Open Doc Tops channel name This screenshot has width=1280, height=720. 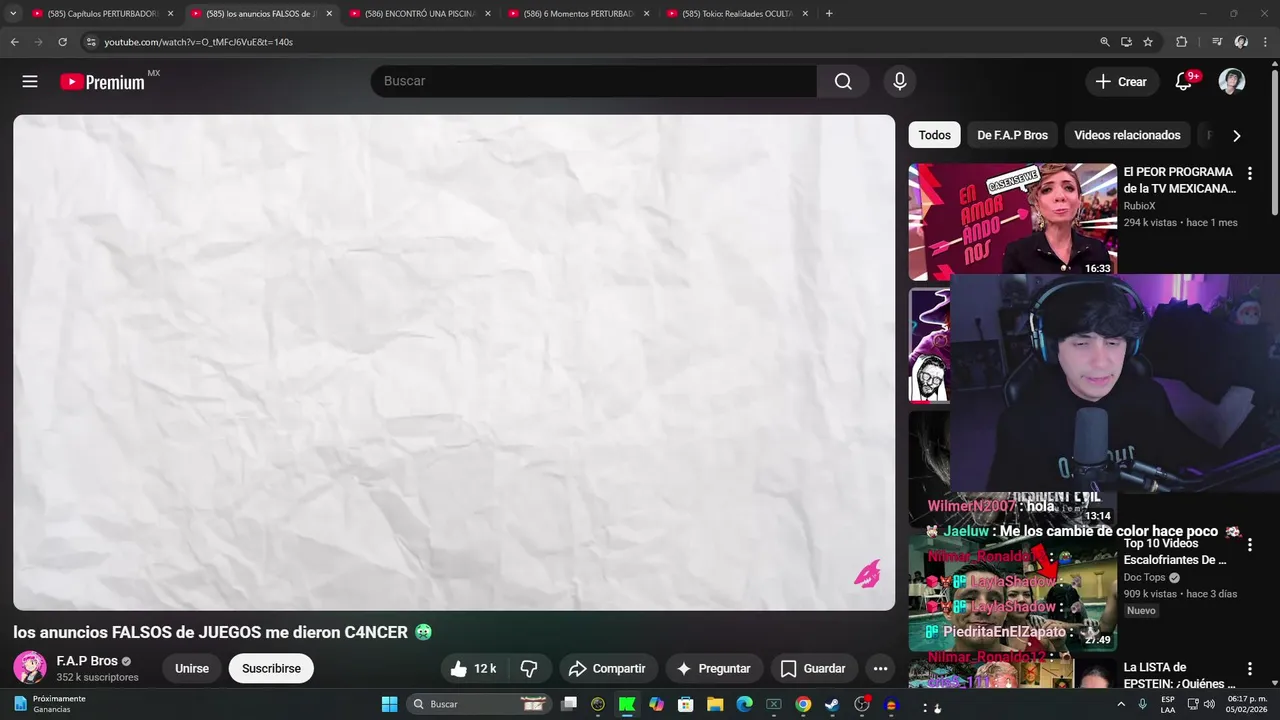pyautogui.click(x=1144, y=578)
